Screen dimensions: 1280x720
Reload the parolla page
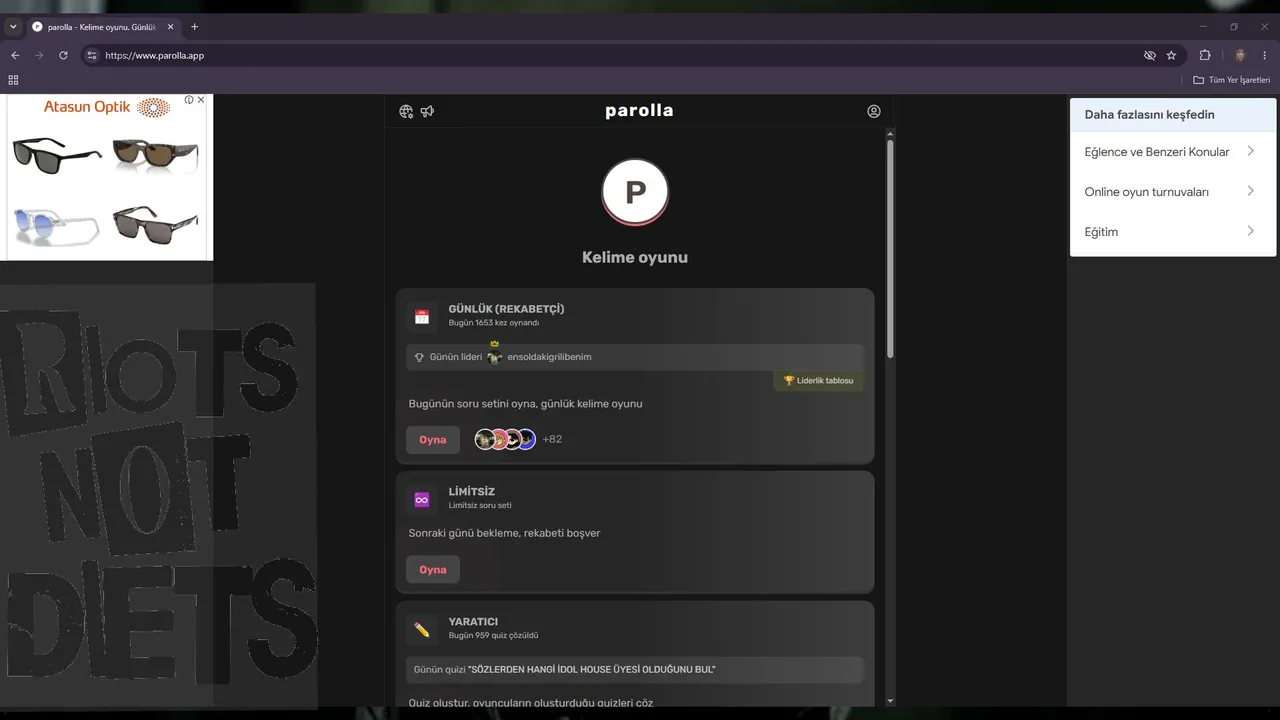tap(63, 55)
